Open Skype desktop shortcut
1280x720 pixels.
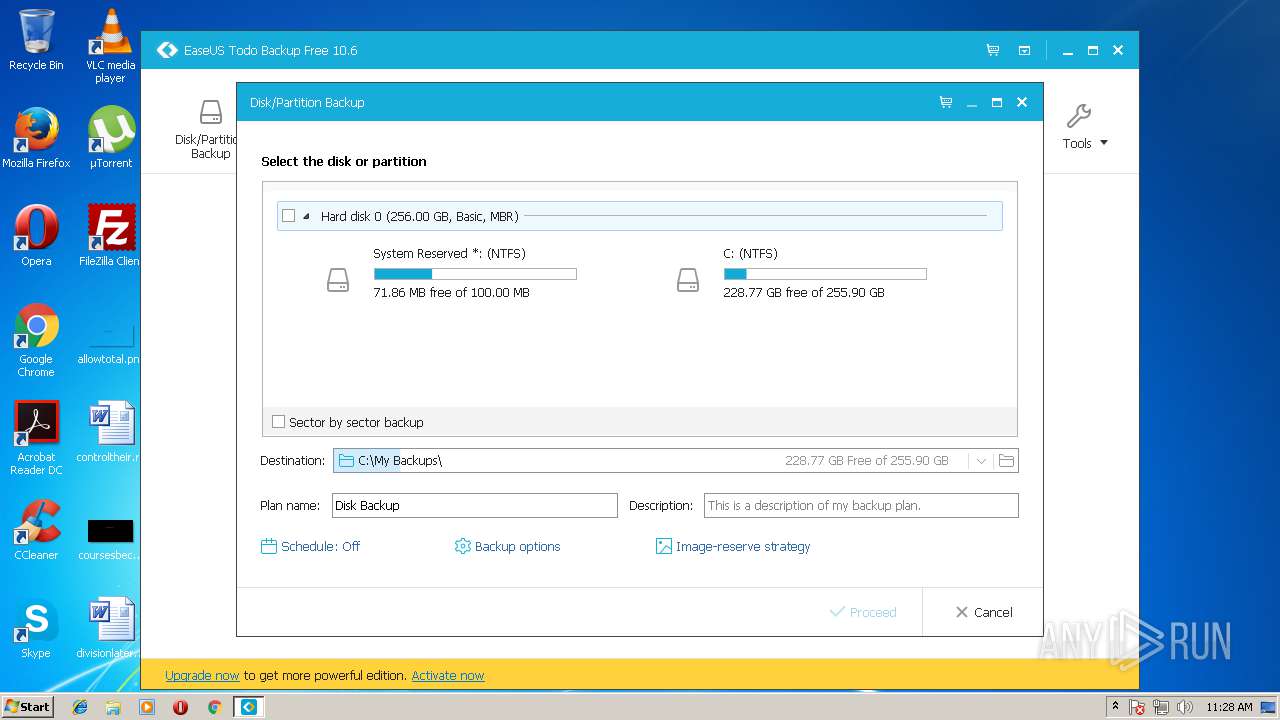point(36,628)
